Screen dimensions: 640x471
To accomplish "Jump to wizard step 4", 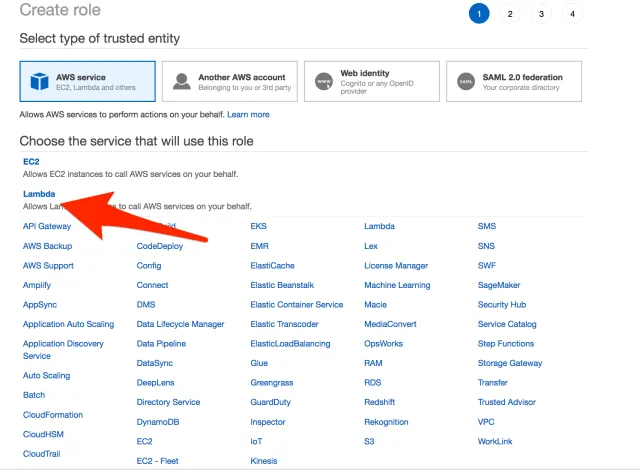I will [572, 13].
